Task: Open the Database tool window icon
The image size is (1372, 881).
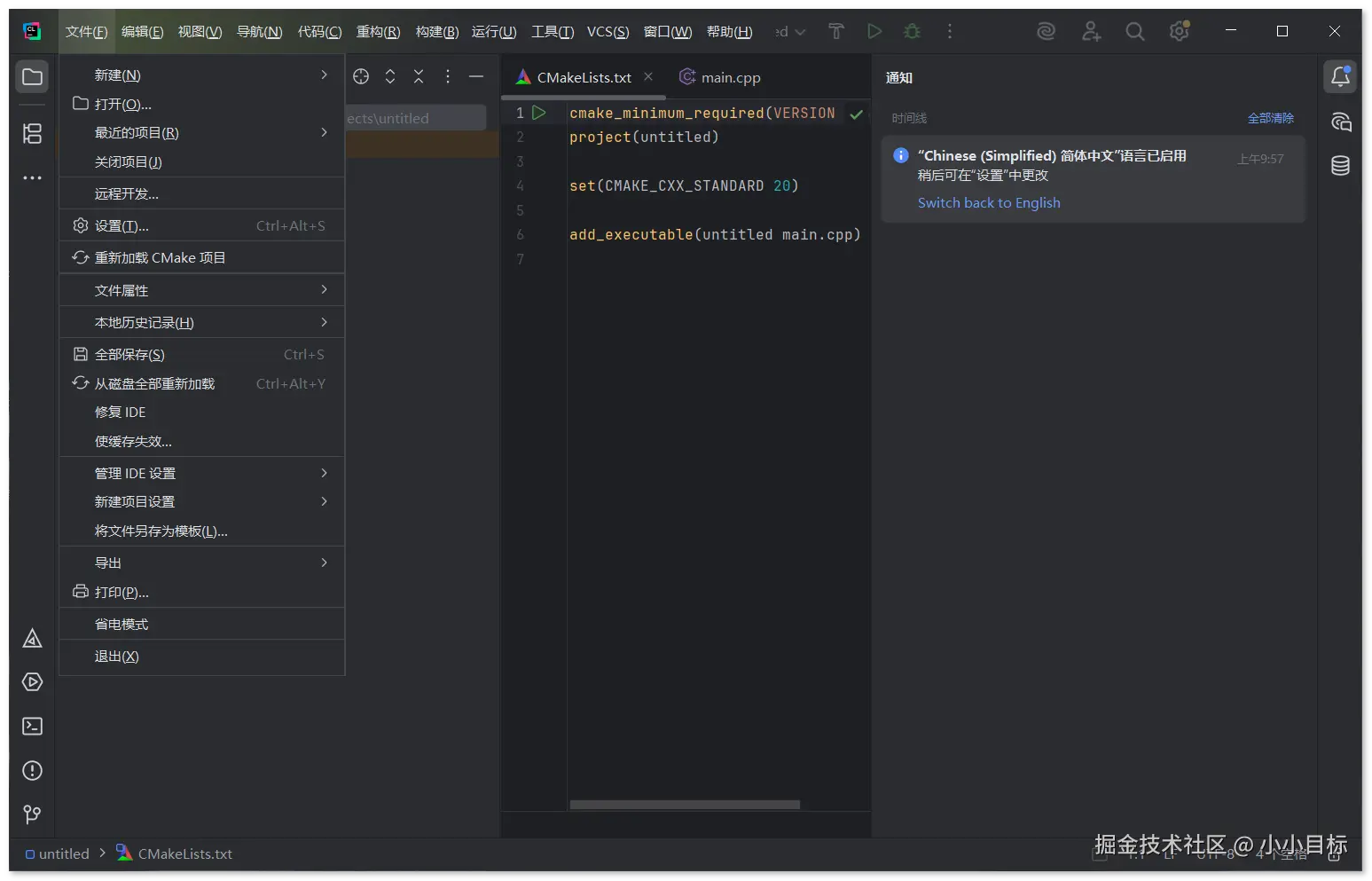Action: click(x=1340, y=165)
